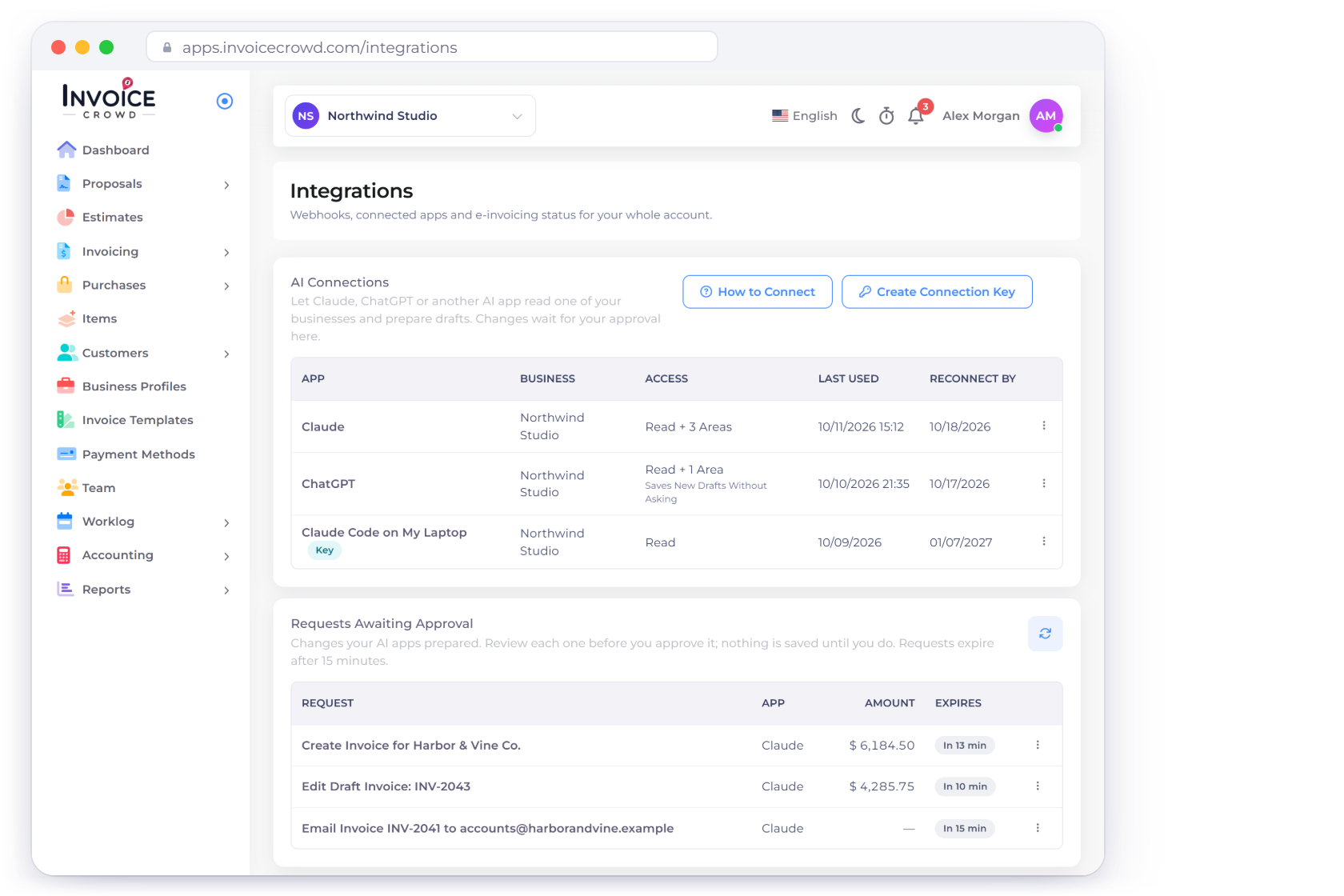Open the Reports menu item
This screenshot has width=1344, height=896.
point(106,590)
